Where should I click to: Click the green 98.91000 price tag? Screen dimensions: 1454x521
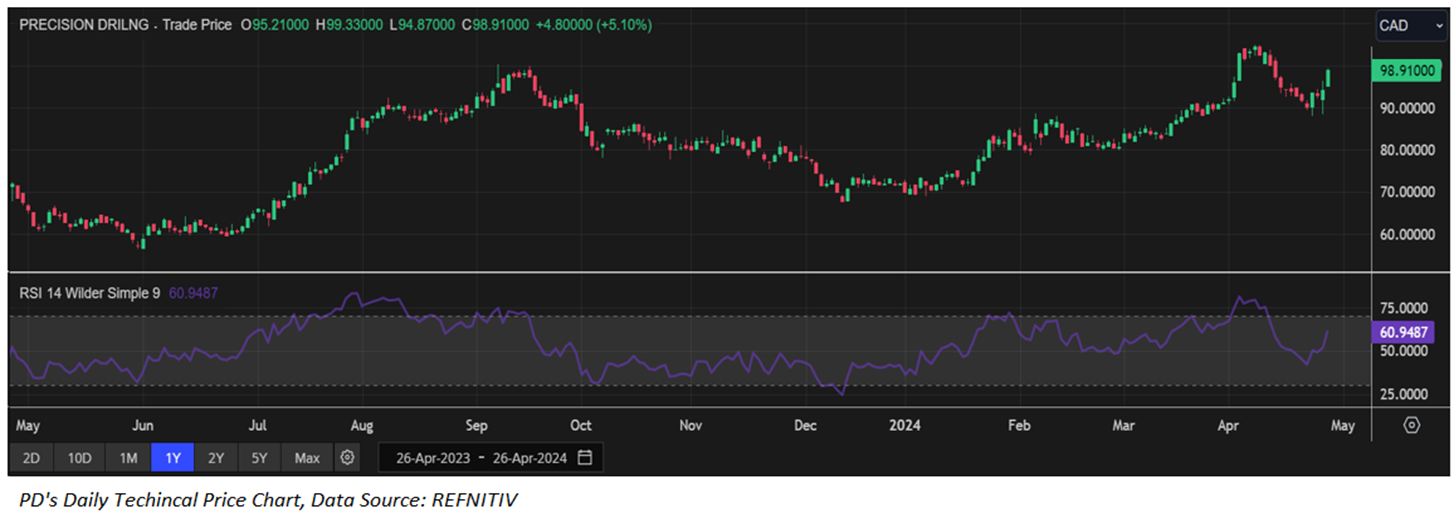(x=1408, y=72)
